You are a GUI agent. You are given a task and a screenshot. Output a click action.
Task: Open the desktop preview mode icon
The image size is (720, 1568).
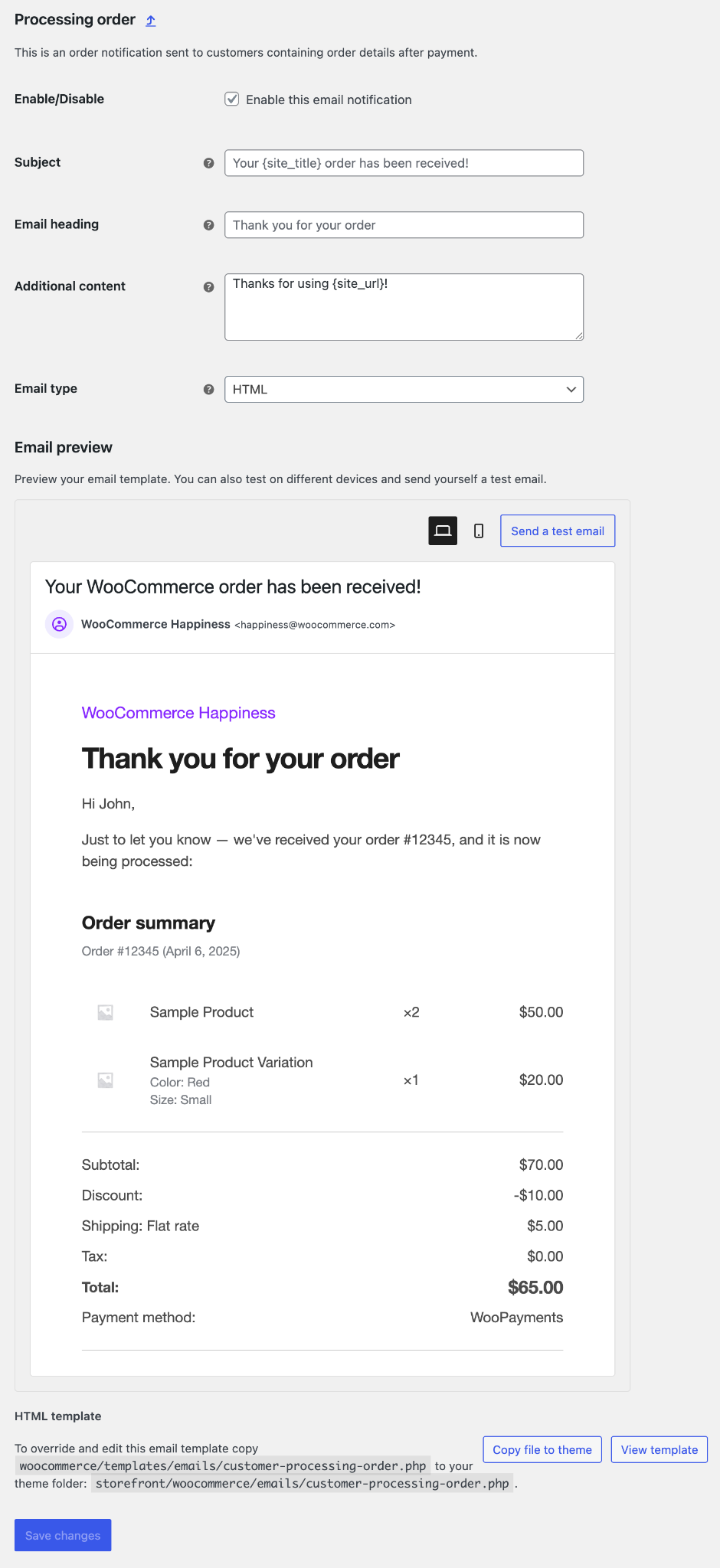[x=442, y=529]
